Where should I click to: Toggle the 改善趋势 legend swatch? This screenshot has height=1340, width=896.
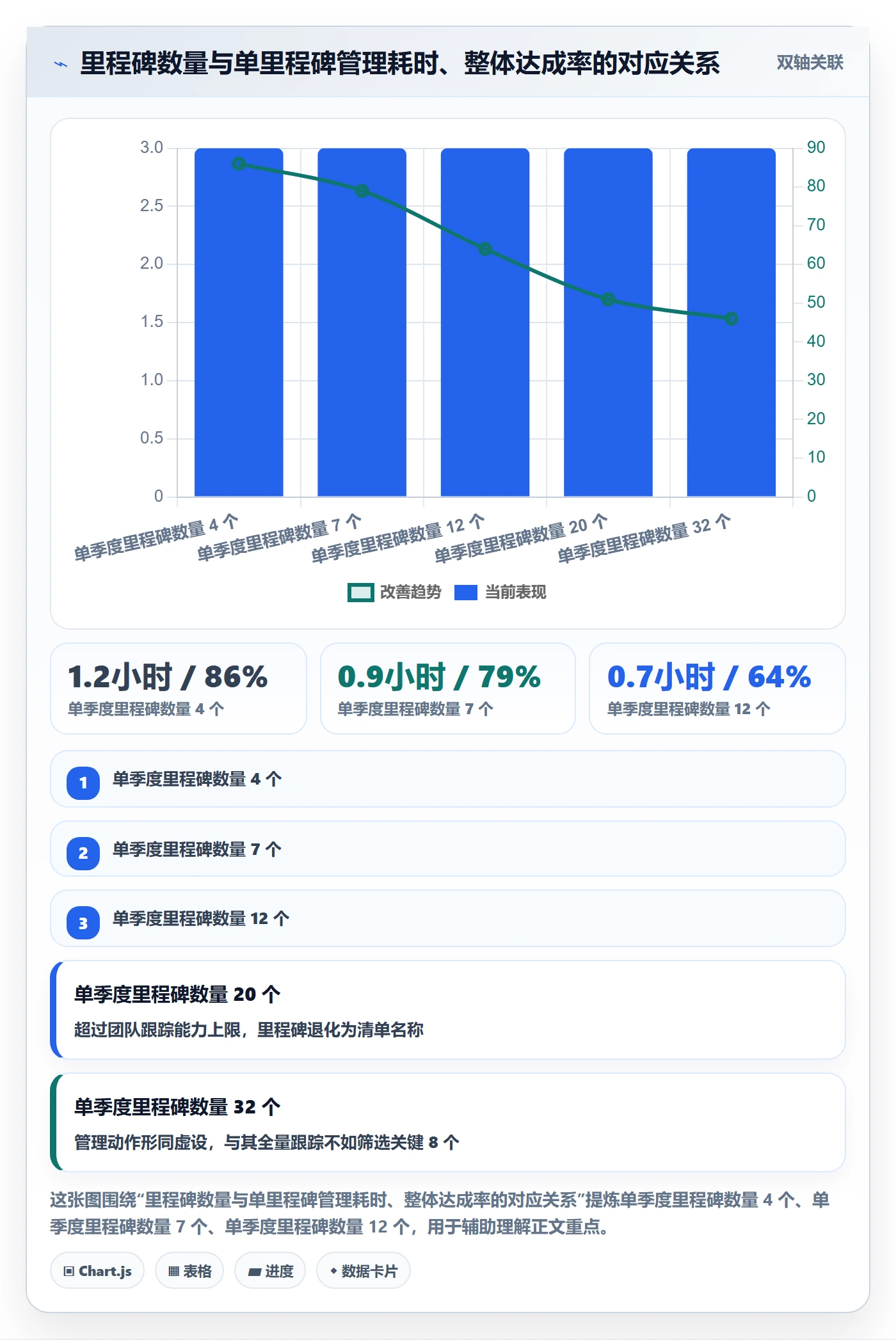pos(360,593)
